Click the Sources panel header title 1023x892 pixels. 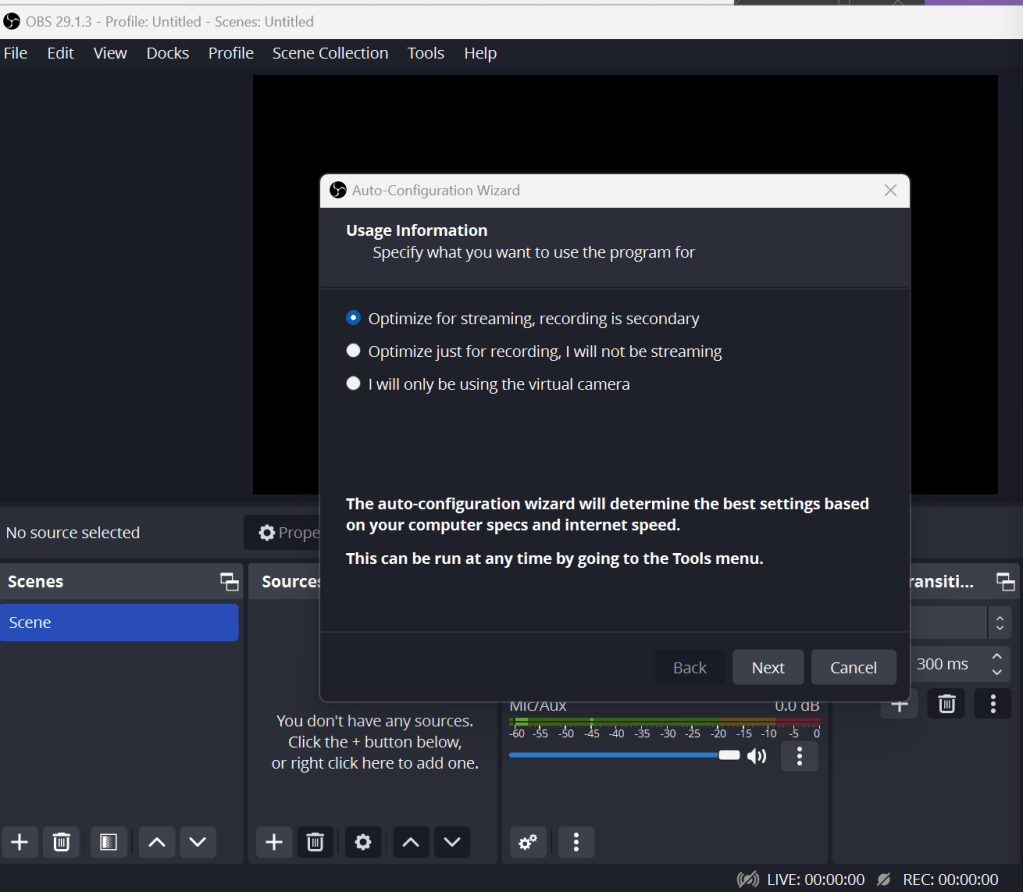pyautogui.click(x=290, y=581)
